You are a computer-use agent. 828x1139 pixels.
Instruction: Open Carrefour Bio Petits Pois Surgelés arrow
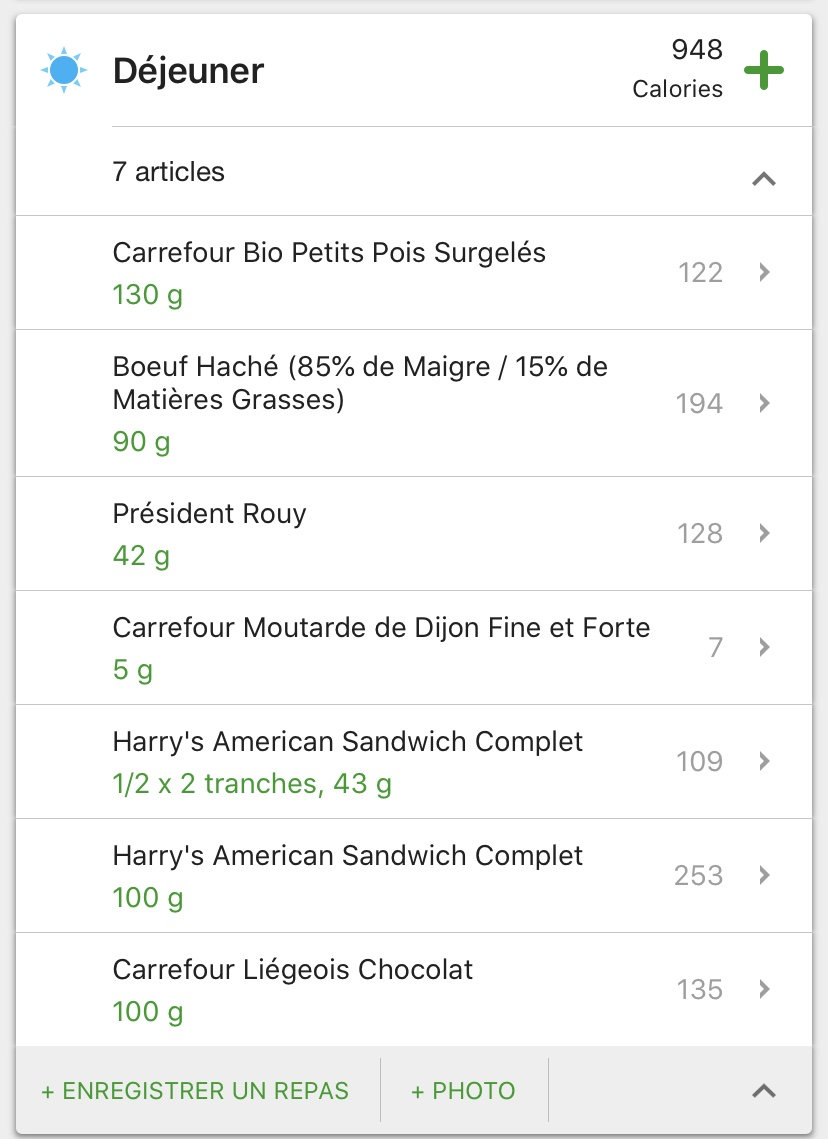pyautogui.click(x=764, y=272)
